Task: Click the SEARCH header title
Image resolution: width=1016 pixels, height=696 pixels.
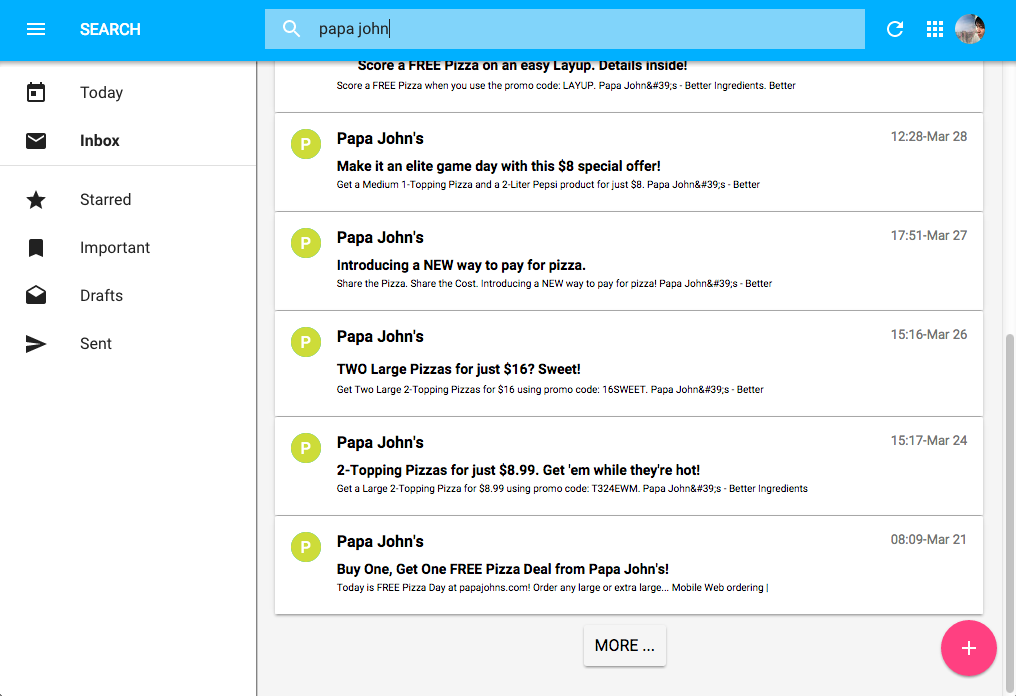Action: point(110,29)
